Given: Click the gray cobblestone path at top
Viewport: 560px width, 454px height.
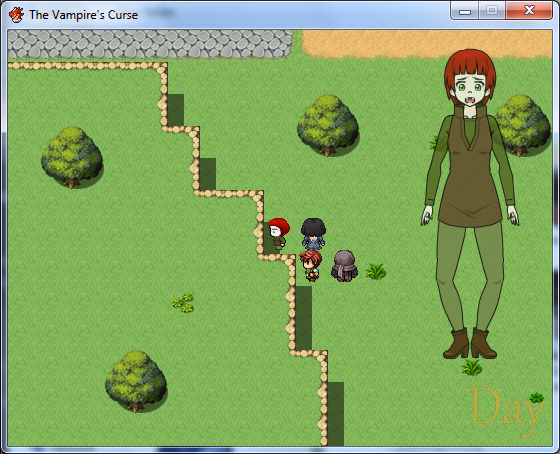Looking at the screenshot, I should tap(150, 44).
